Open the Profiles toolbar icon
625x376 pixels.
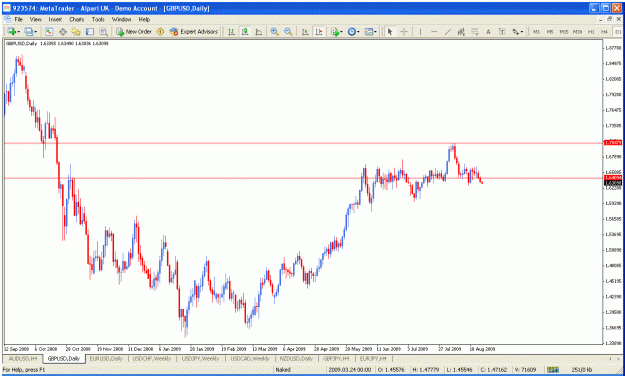point(28,31)
